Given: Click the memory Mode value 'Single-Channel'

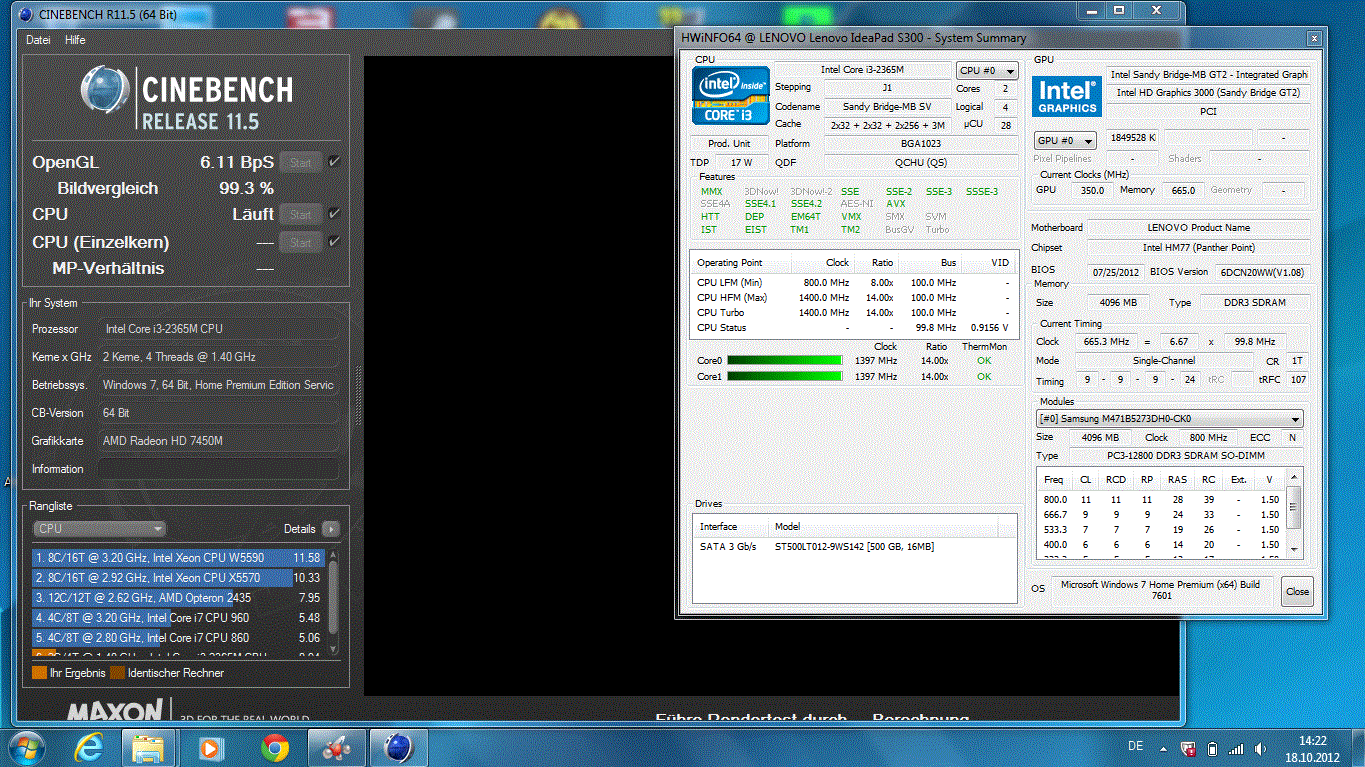Looking at the screenshot, I should pos(1166,360).
